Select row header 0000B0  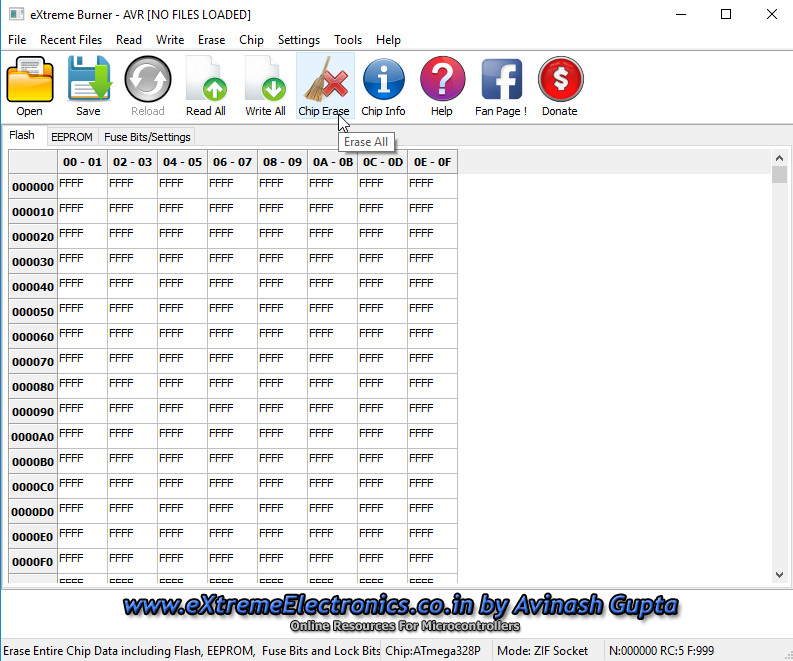click(33, 462)
